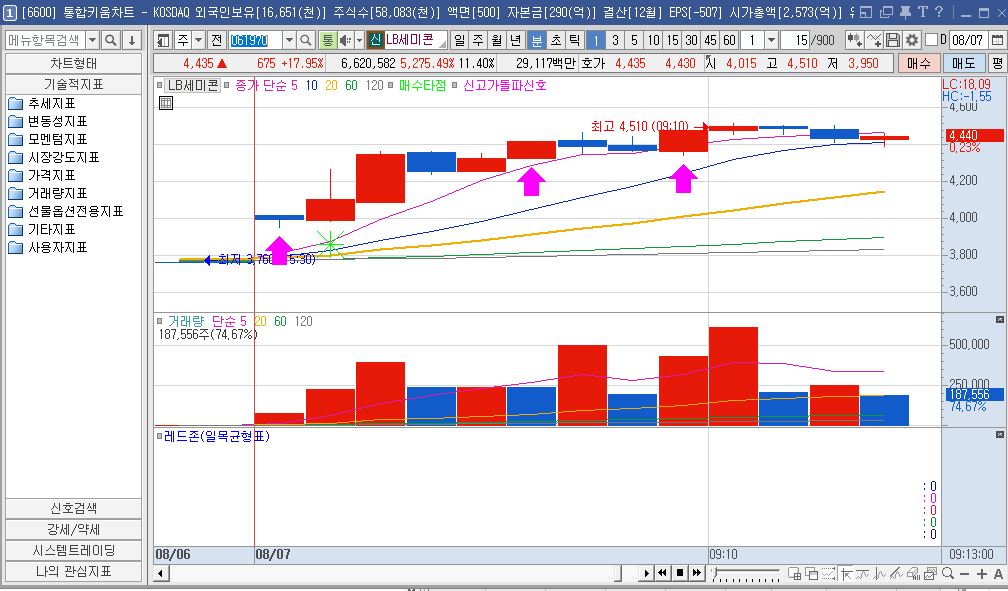
Task: Click the 매수 buy button
Action: click(918, 63)
